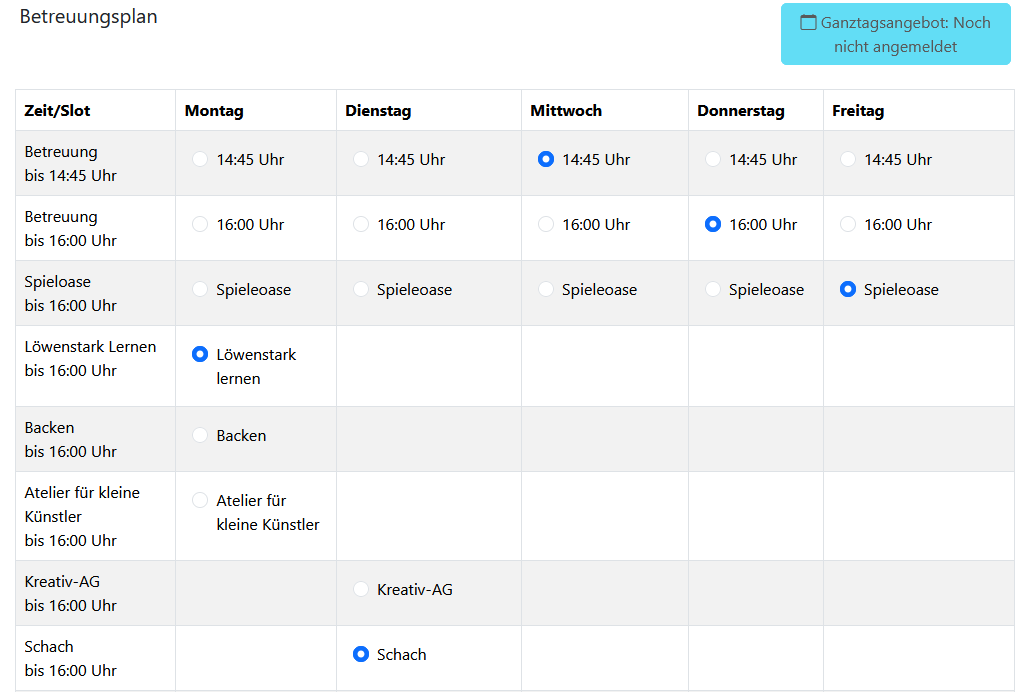Select Kreativ-AG on Dienstag

coord(361,589)
